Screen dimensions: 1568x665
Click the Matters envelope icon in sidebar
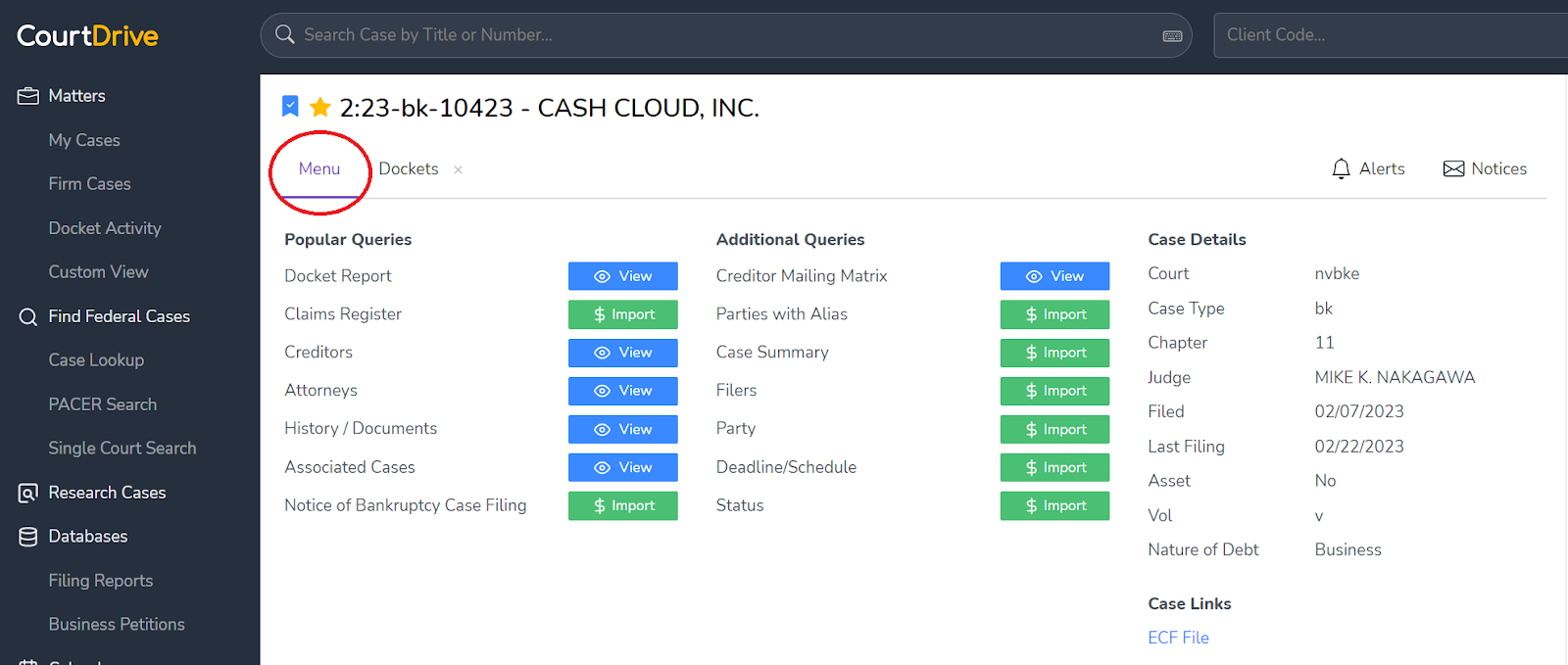tap(28, 96)
